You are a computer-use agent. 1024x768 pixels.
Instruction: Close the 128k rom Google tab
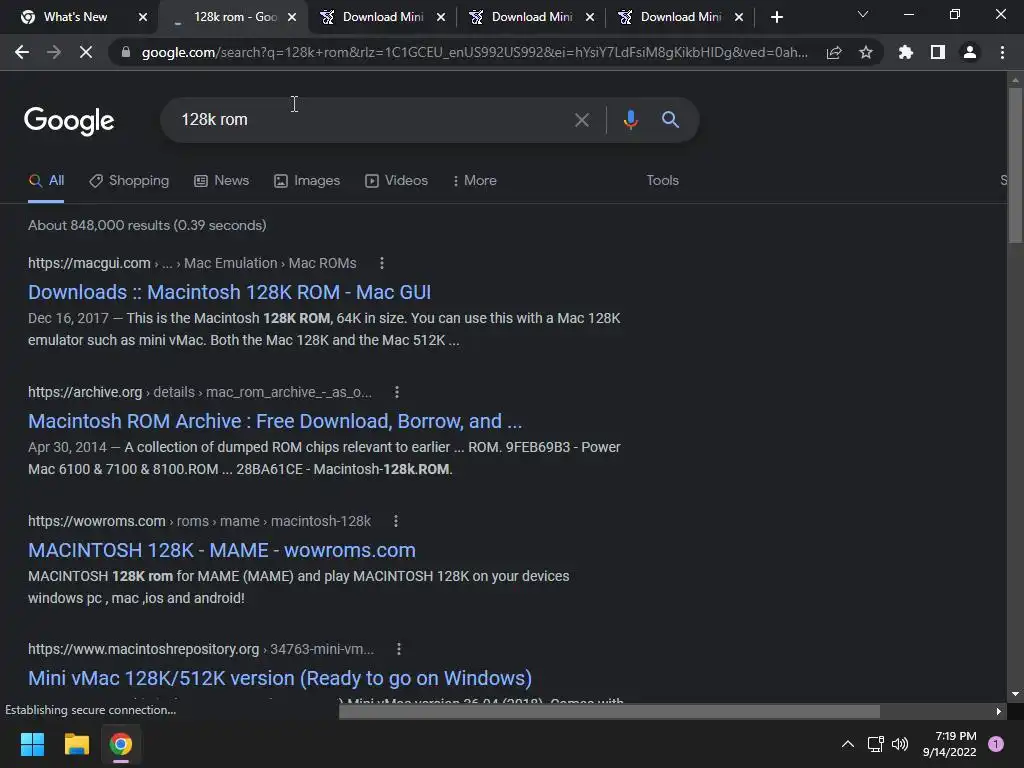(x=292, y=18)
